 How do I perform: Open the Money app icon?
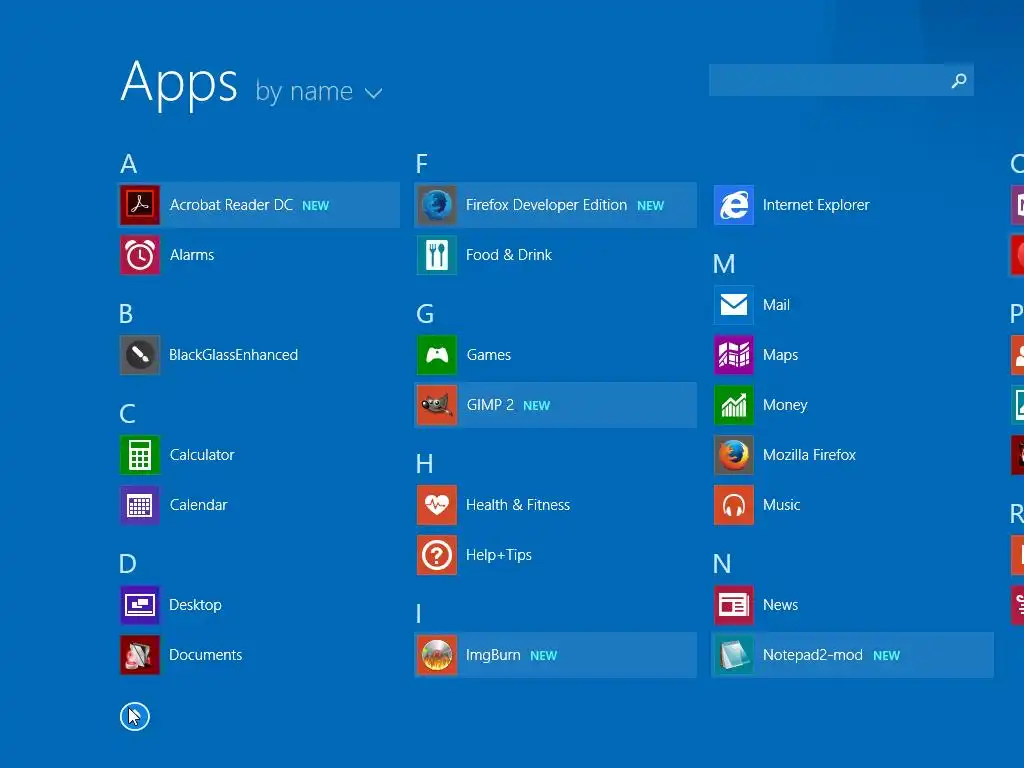pos(734,405)
